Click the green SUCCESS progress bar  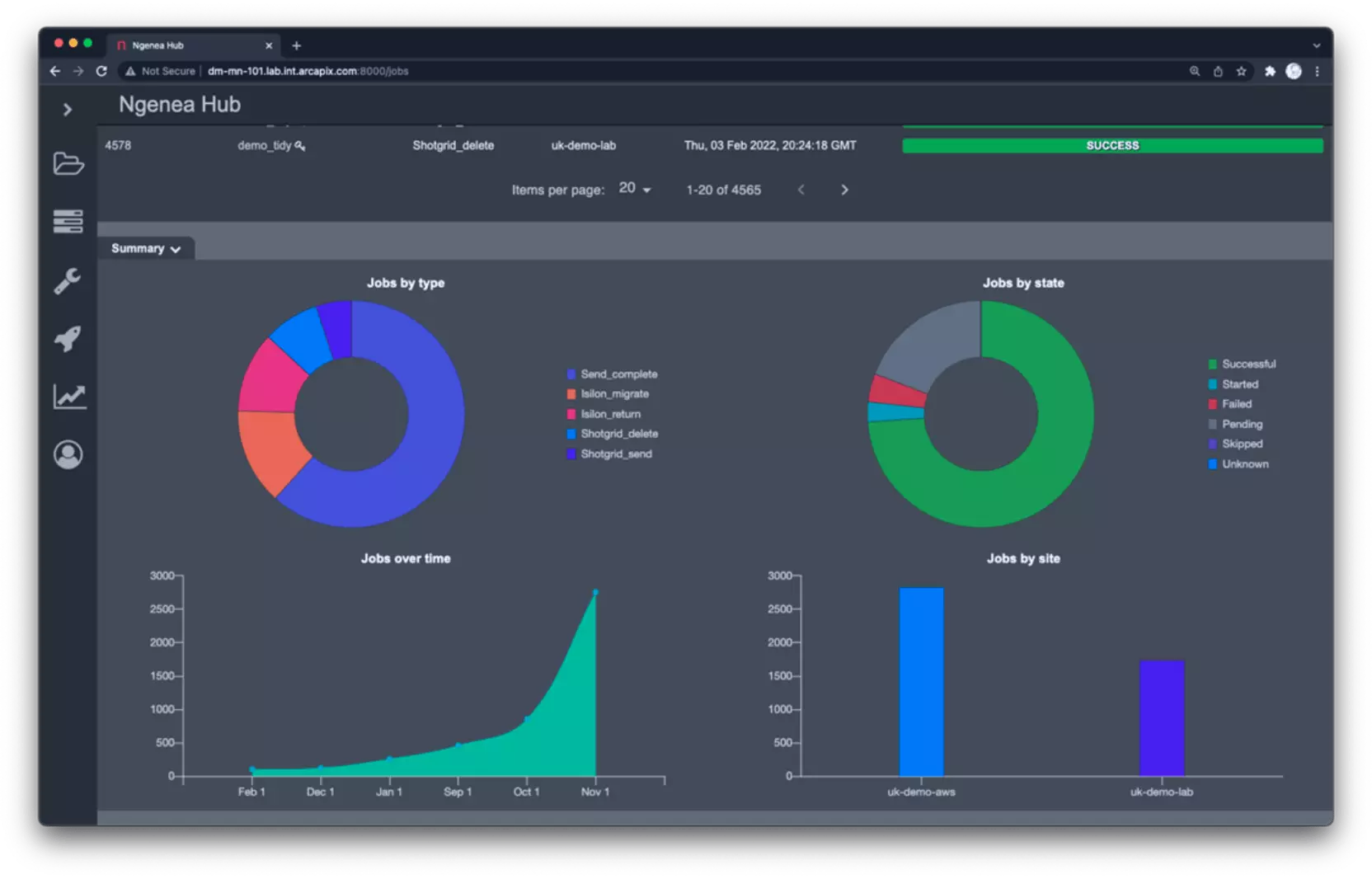(1112, 146)
